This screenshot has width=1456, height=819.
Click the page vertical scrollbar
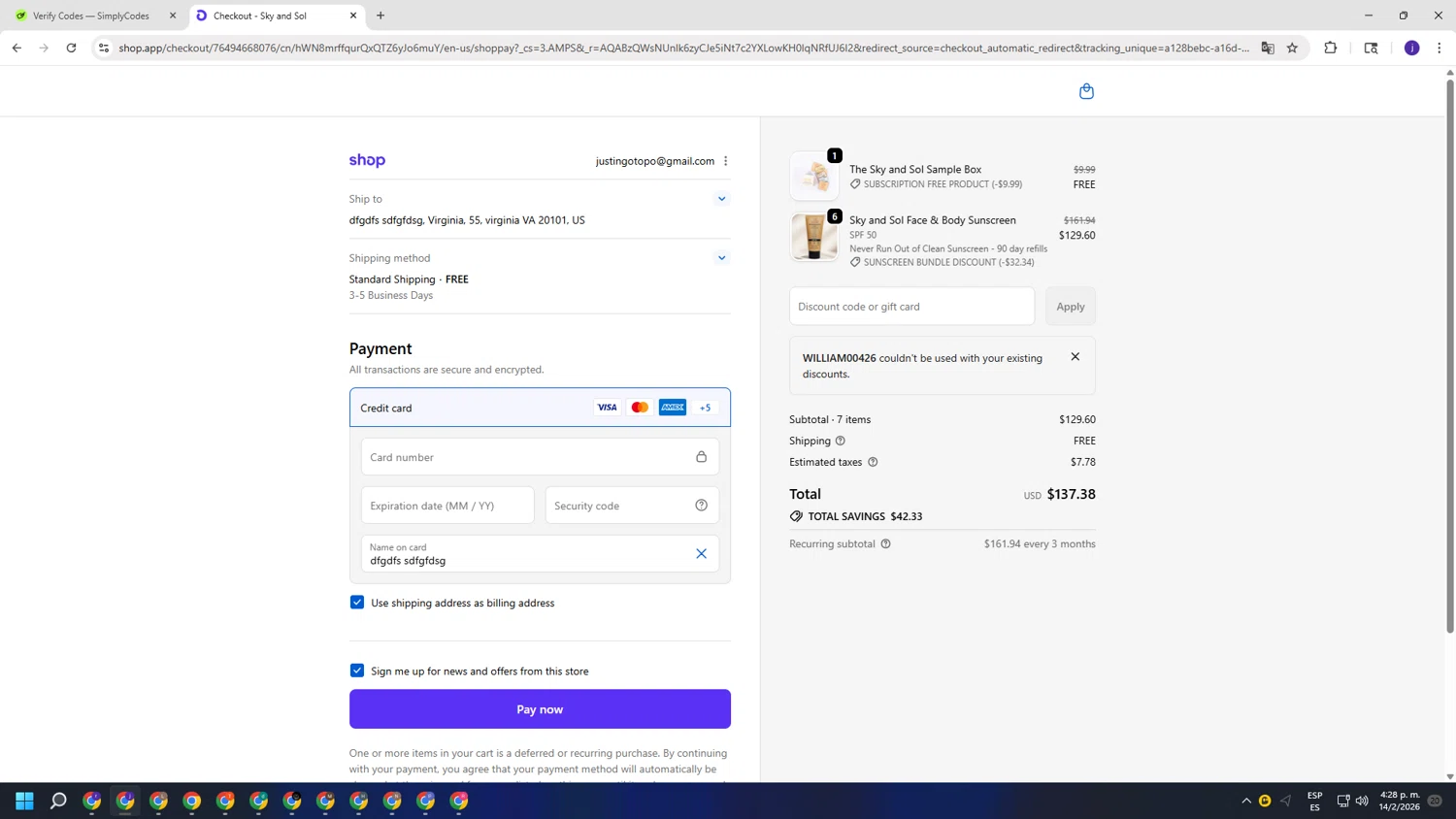[1450, 356]
